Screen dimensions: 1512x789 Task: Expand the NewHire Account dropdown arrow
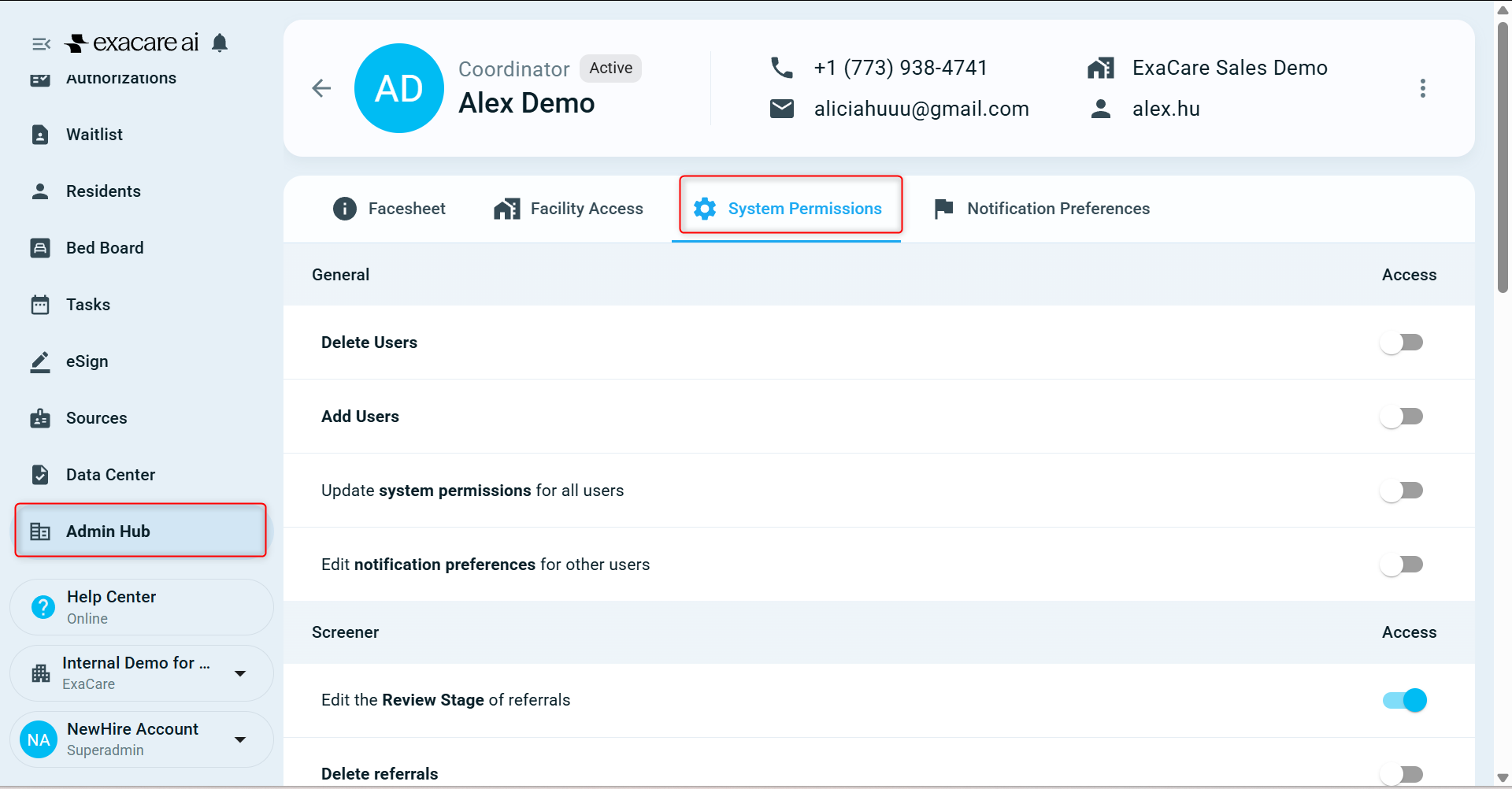coord(240,739)
